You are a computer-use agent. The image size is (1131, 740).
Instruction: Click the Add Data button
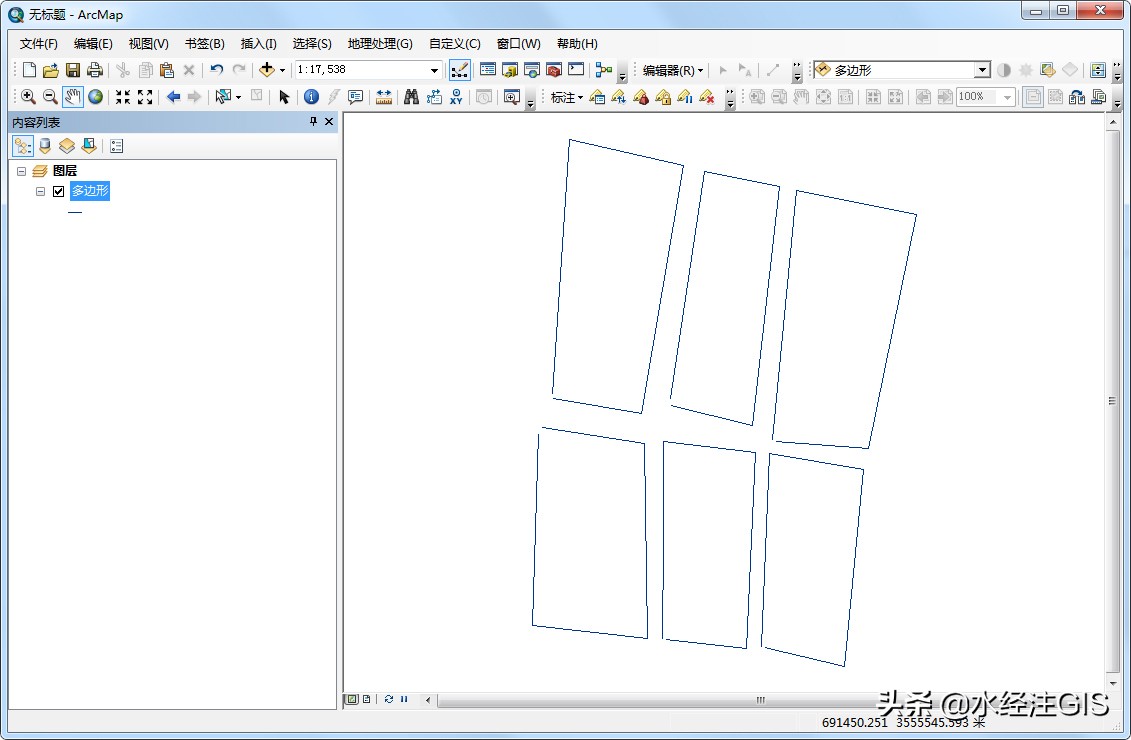pos(267,70)
